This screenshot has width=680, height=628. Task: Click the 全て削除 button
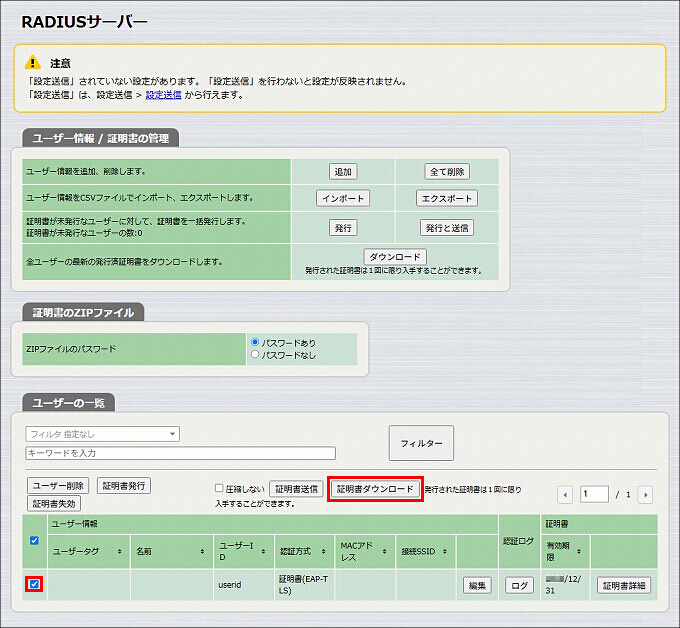click(447, 172)
